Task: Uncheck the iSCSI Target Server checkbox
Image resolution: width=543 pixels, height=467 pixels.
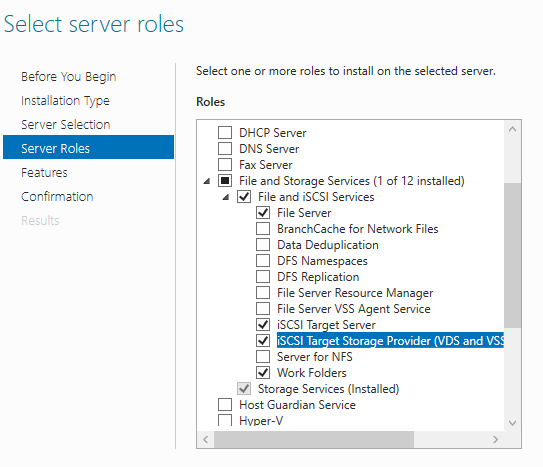Action: click(x=263, y=324)
